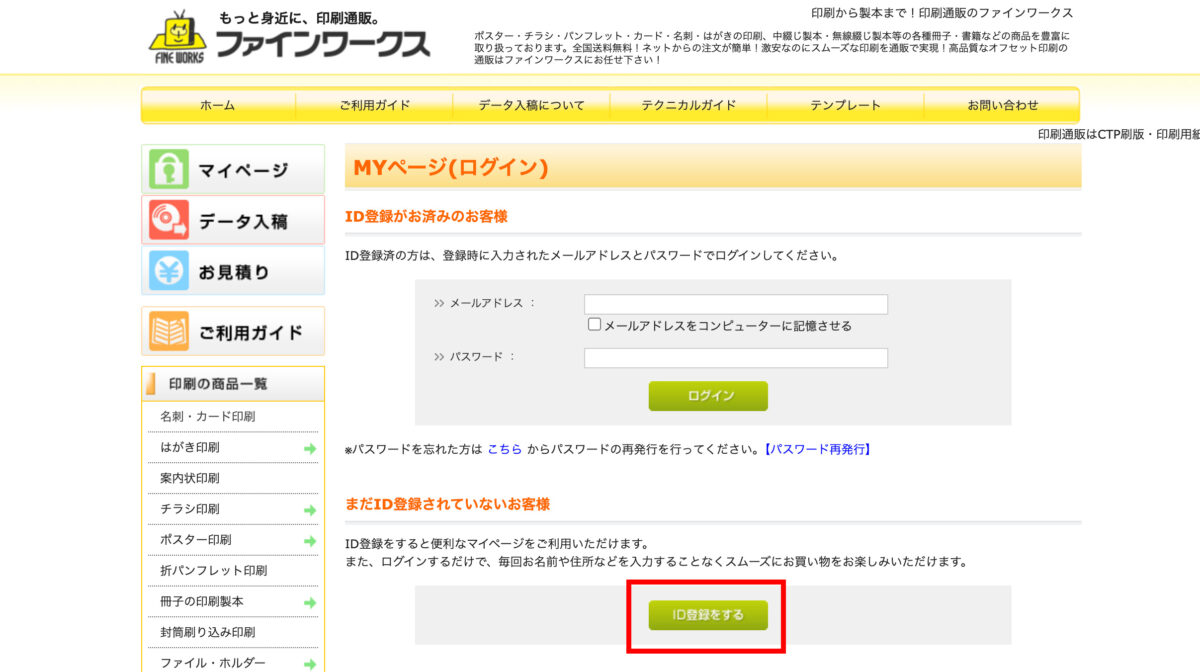Click green arrow next to はがき印刷
Image resolution: width=1200 pixels, height=672 pixels.
310,448
